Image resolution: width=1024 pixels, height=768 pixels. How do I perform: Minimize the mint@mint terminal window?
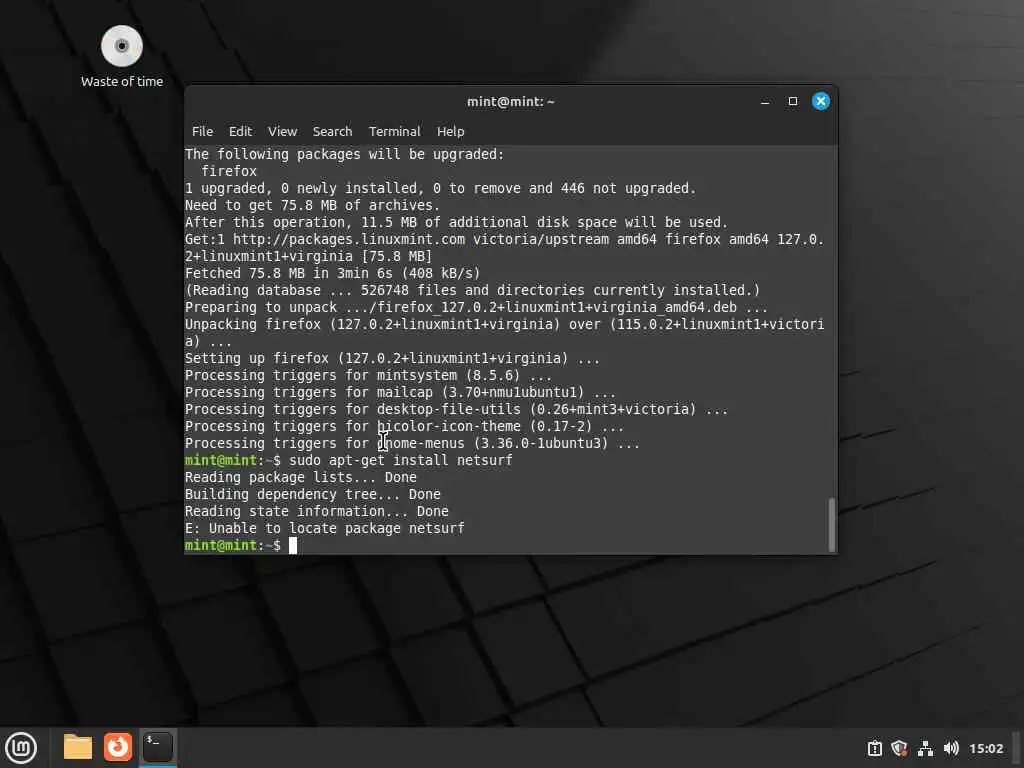click(x=765, y=101)
